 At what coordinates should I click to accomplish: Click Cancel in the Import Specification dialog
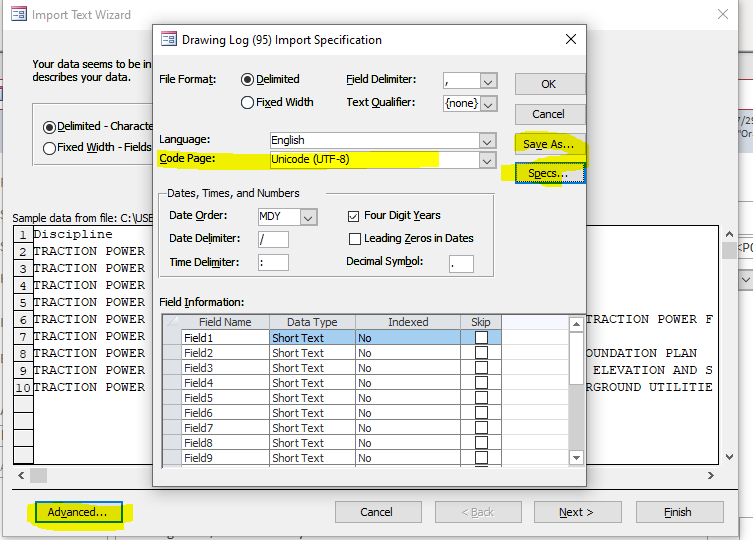coord(550,114)
